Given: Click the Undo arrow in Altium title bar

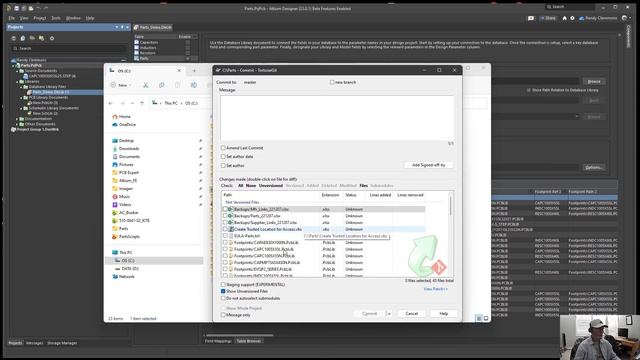Looking at the screenshot, I should (38, 8).
